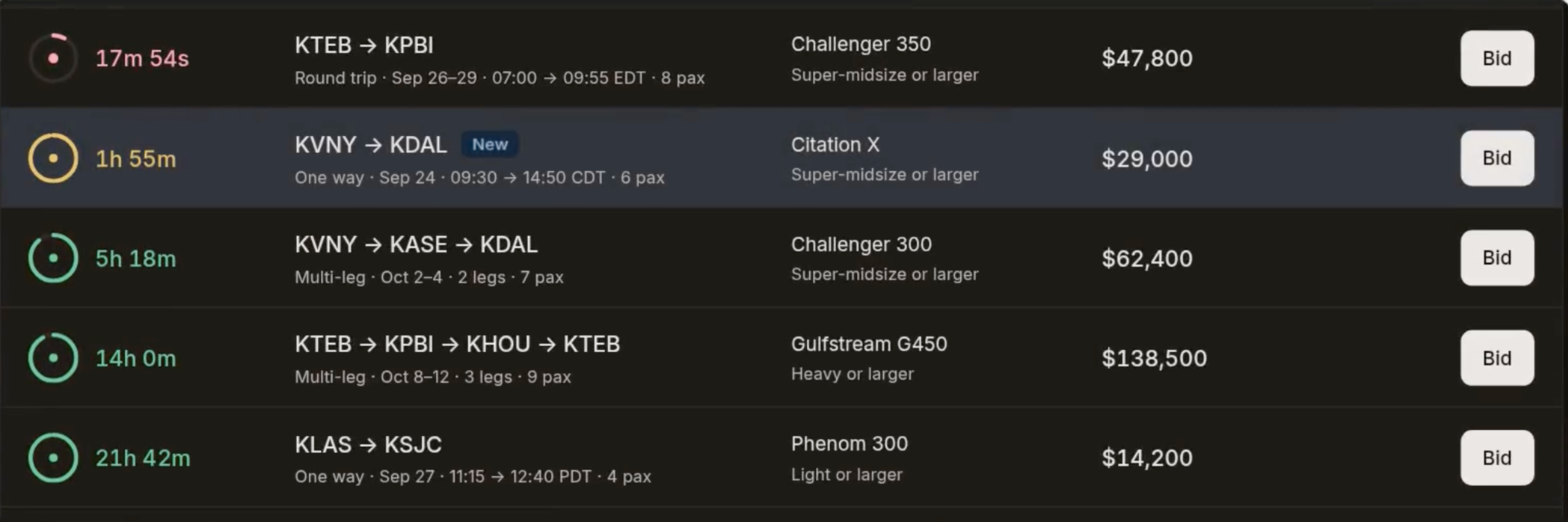Click the green 14h 0m countdown ring icon

tap(53, 358)
